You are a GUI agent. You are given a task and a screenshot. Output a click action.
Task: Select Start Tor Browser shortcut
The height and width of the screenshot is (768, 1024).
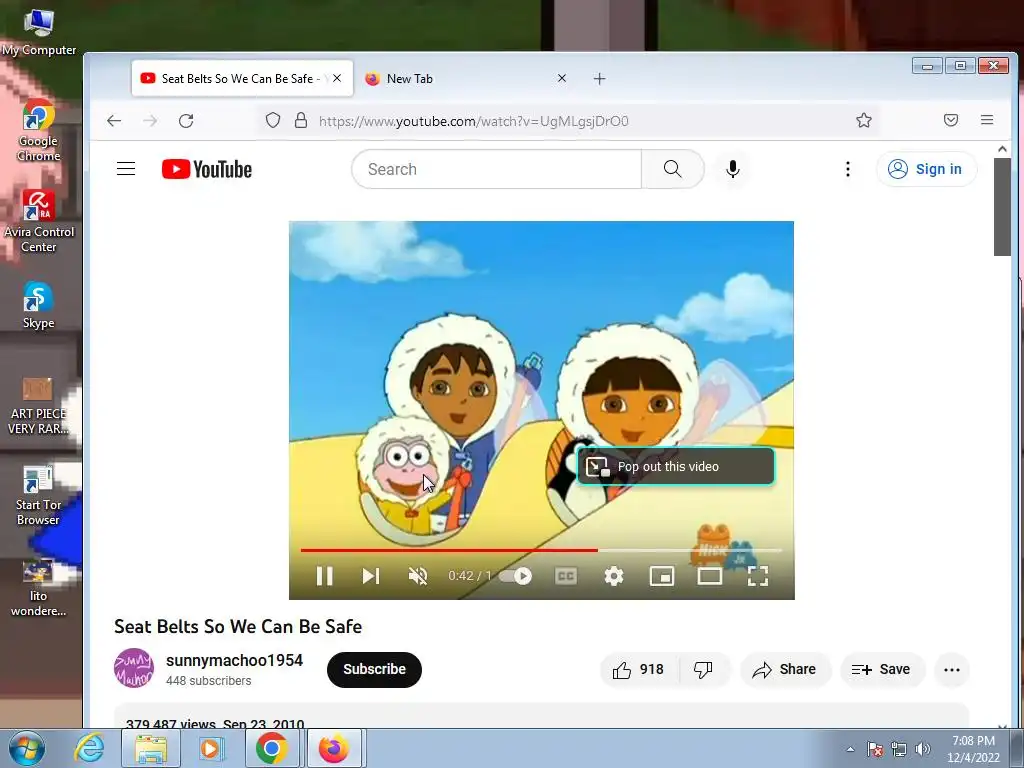pos(39,495)
